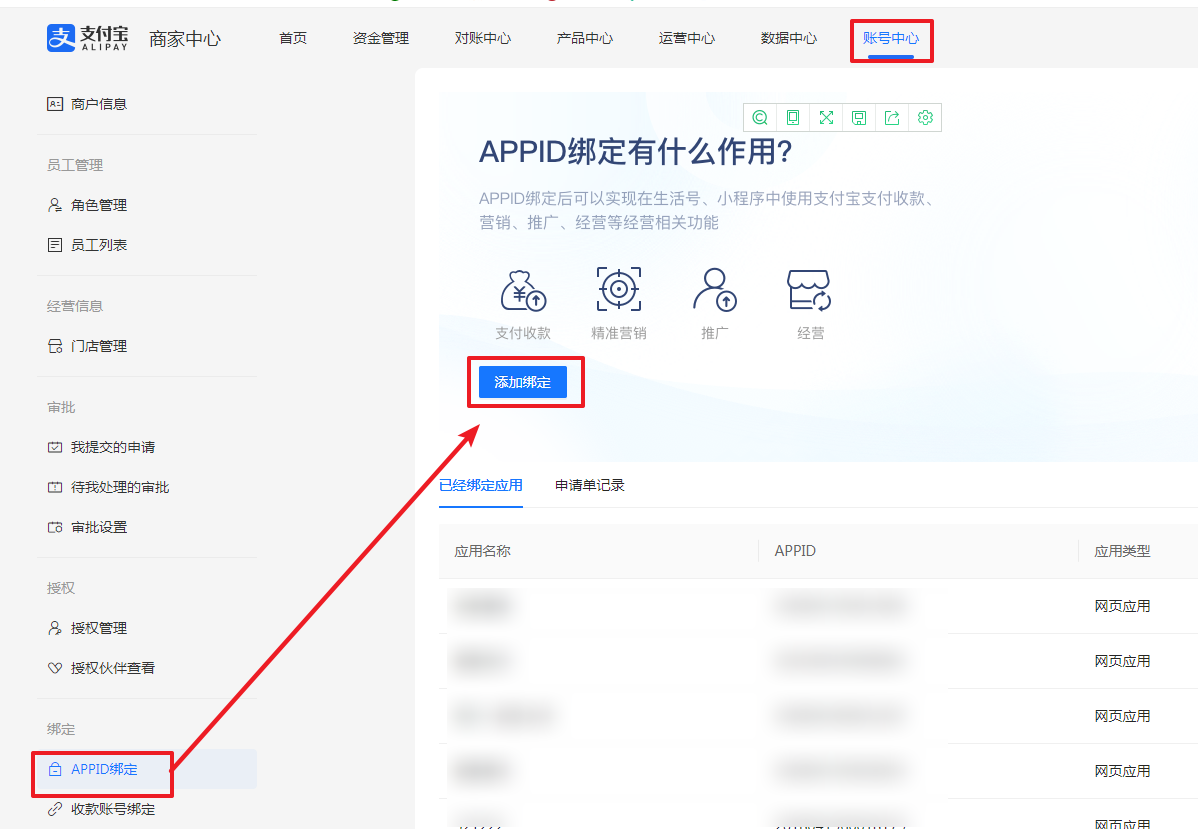Click the 授权管理 person icon

55,628
